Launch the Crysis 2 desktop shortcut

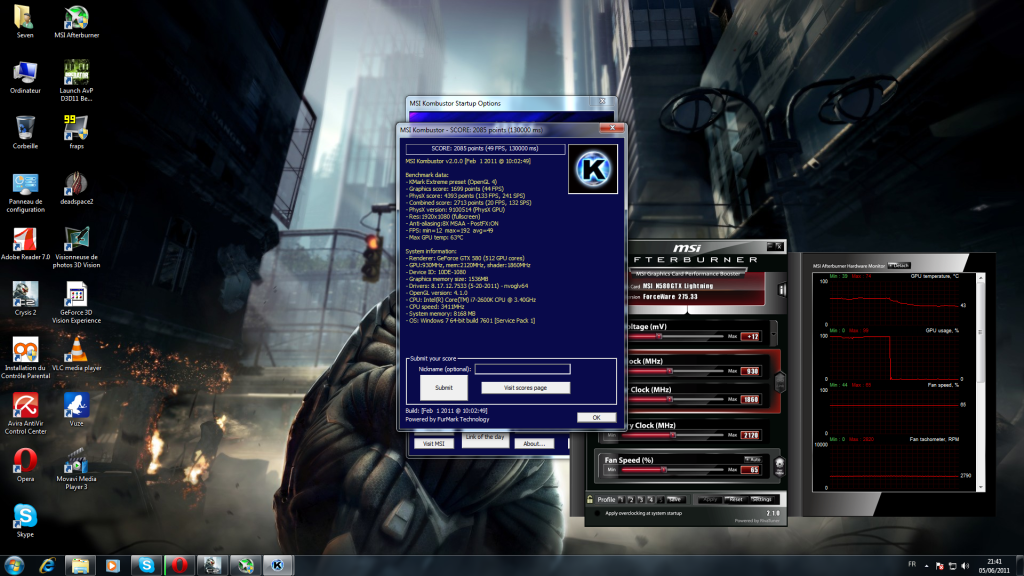(25, 299)
